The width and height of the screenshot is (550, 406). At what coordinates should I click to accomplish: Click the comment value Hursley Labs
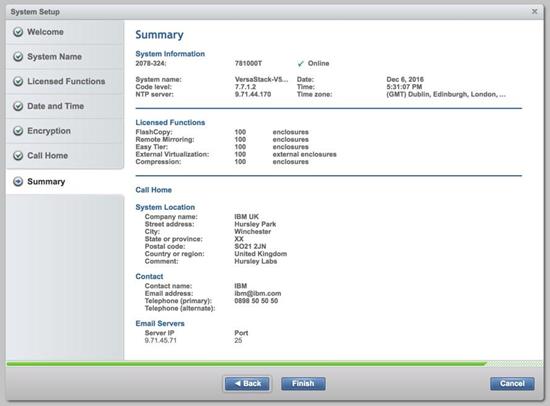(256, 261)
